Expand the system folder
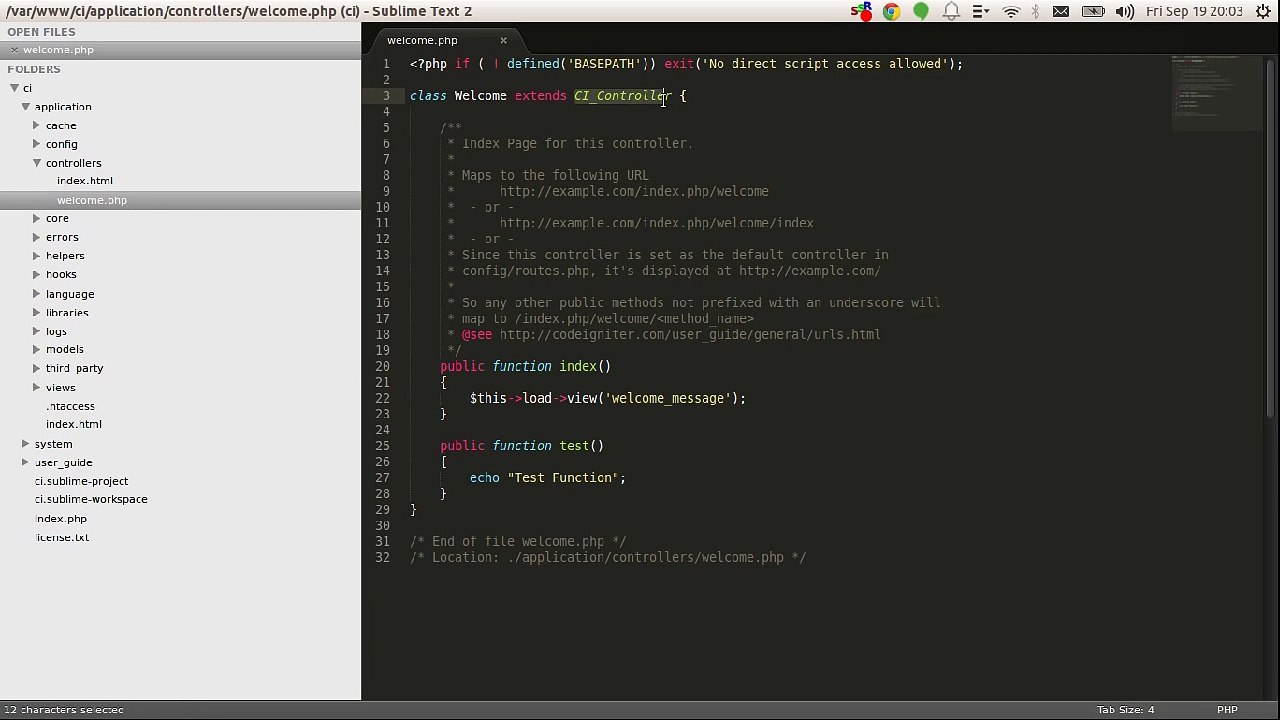The width and height of the screenshot is (1280, 720). point(26,444)
